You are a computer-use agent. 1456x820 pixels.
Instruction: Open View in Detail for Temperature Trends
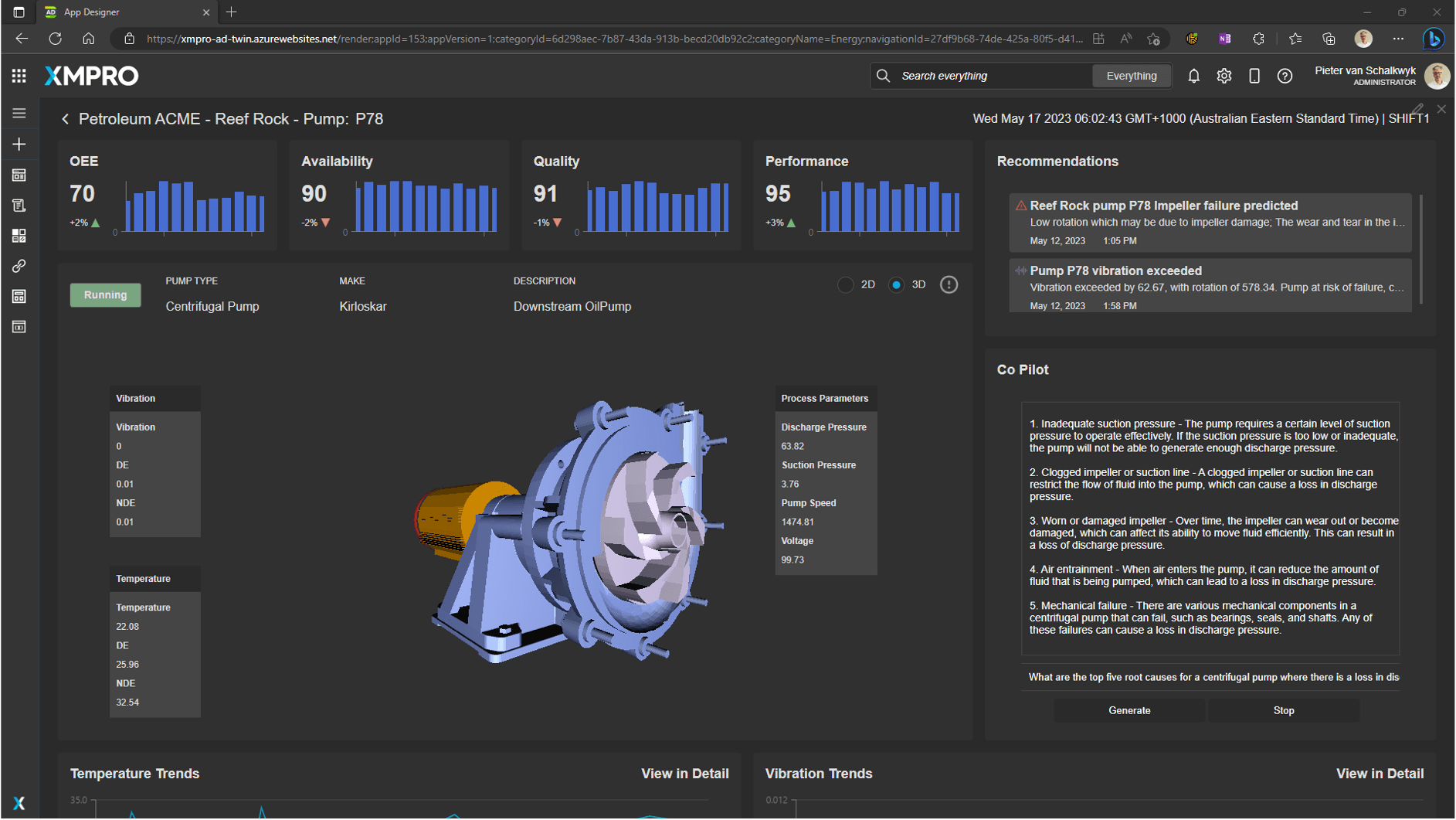(x=684, y=774)
